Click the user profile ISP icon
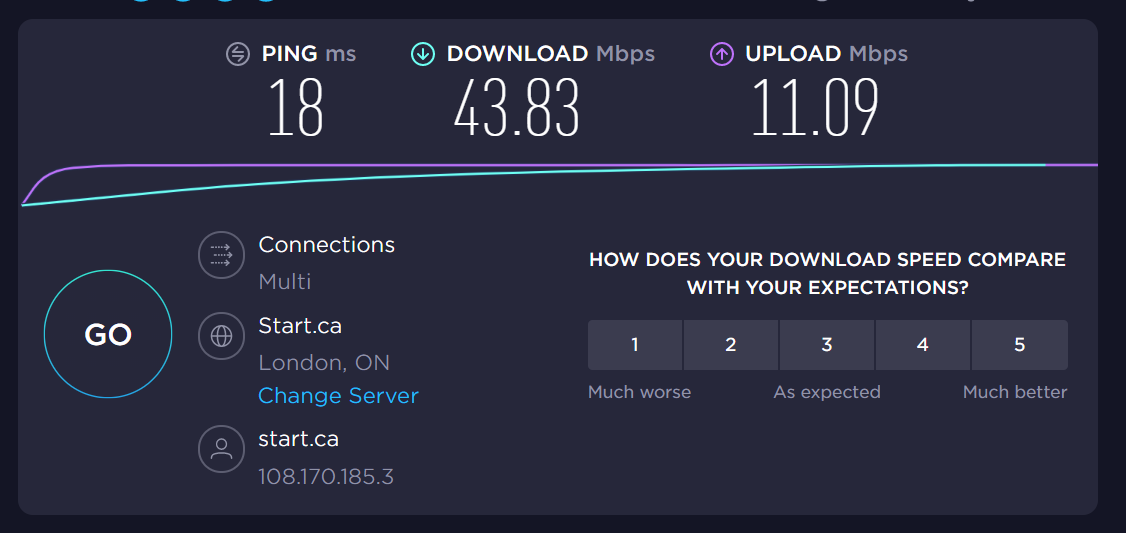Image resolution: width=1126 pixels, height=533 pixels. [222, 449]
